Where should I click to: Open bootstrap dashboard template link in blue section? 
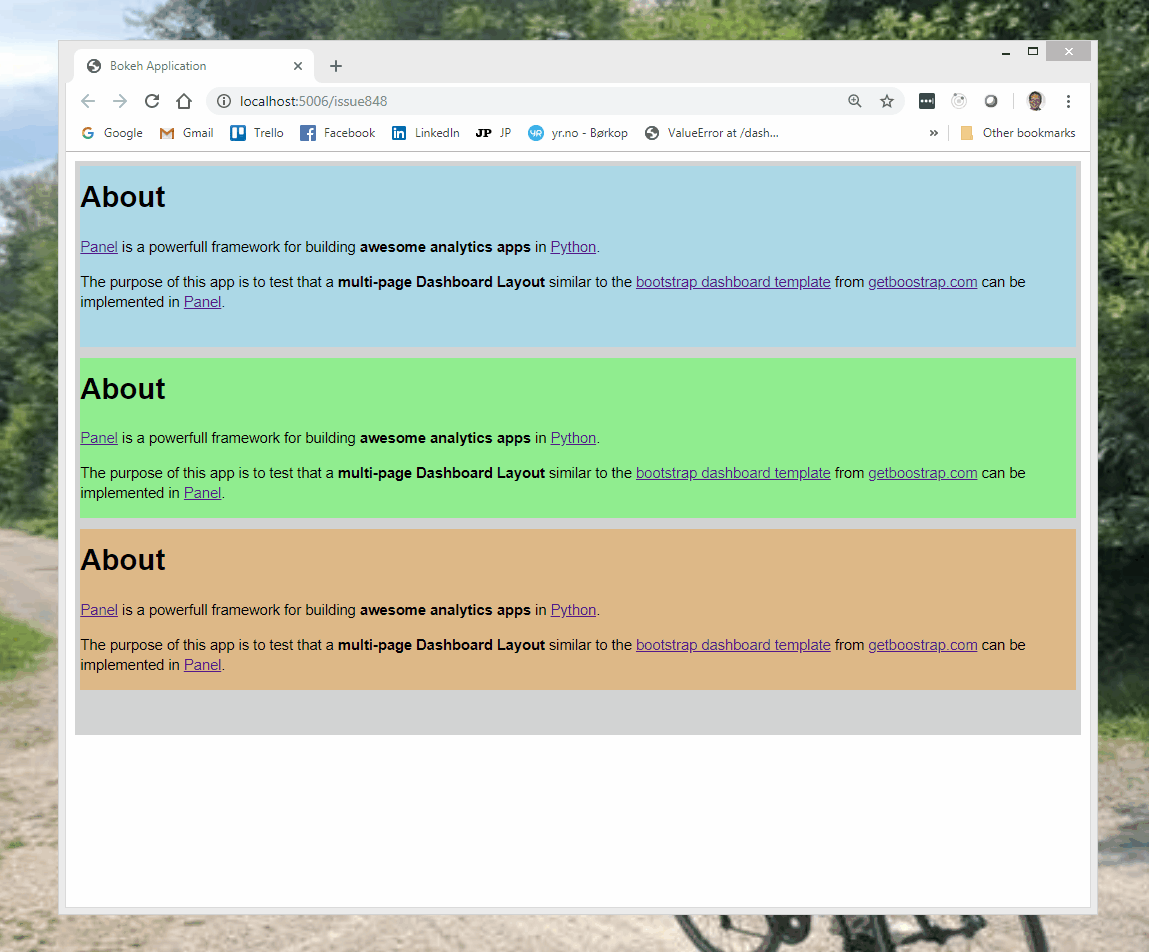click(x=733, y=282)
